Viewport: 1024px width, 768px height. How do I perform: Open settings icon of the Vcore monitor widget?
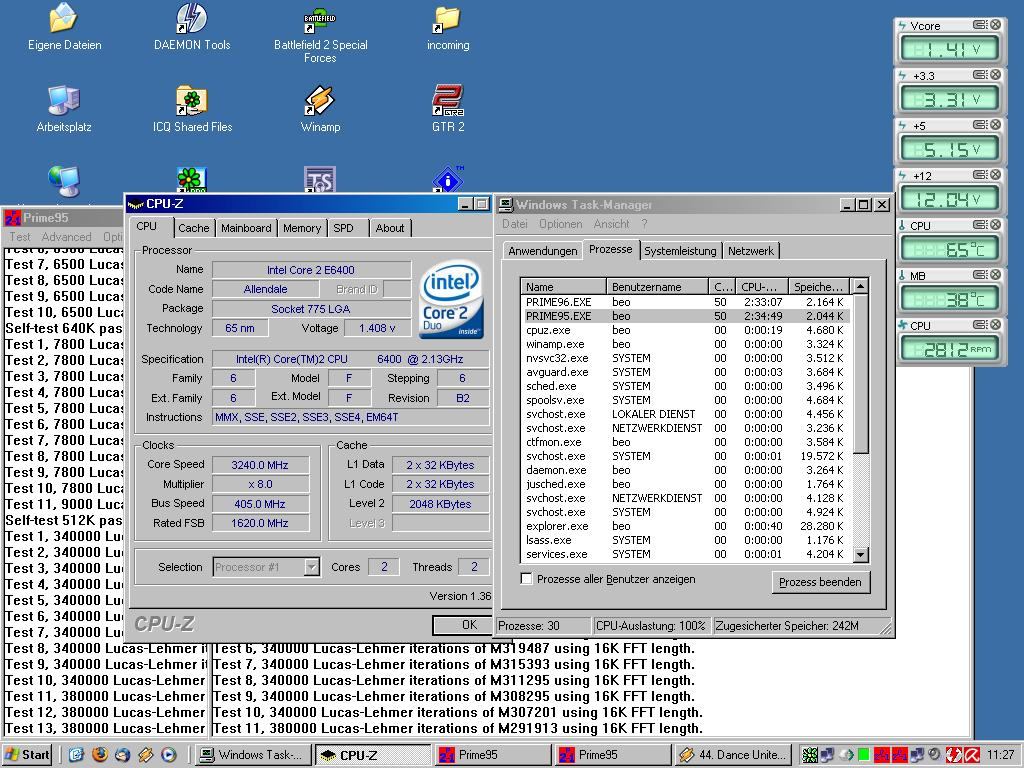[980, 25]
